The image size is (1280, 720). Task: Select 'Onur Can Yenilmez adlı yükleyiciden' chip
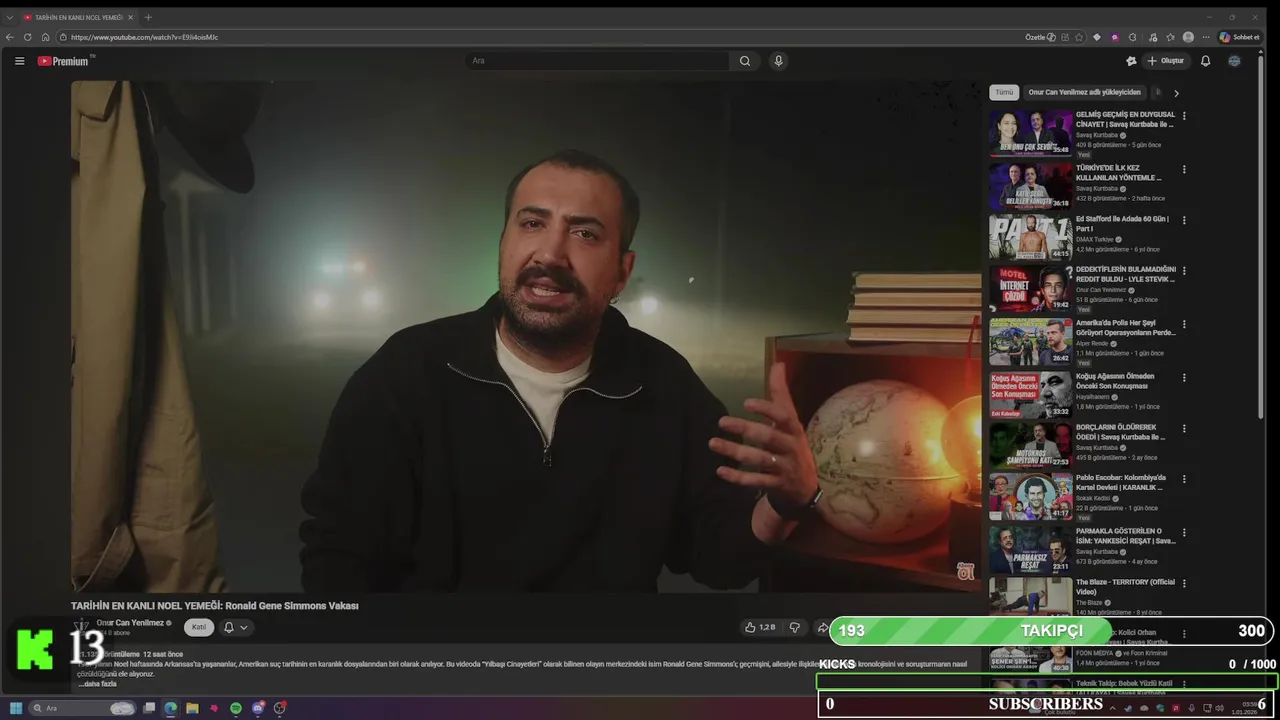click(1084, 92)
